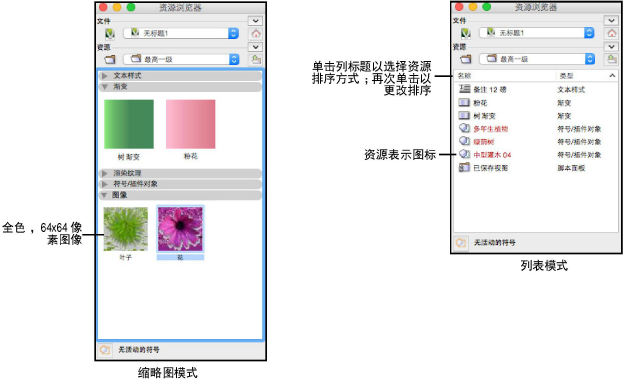Image resolution: width=623 pixels, height=379 pixels.
Task: Click the folder icon in list mode window
Action: pyautogui.click(x=466, y=59)
